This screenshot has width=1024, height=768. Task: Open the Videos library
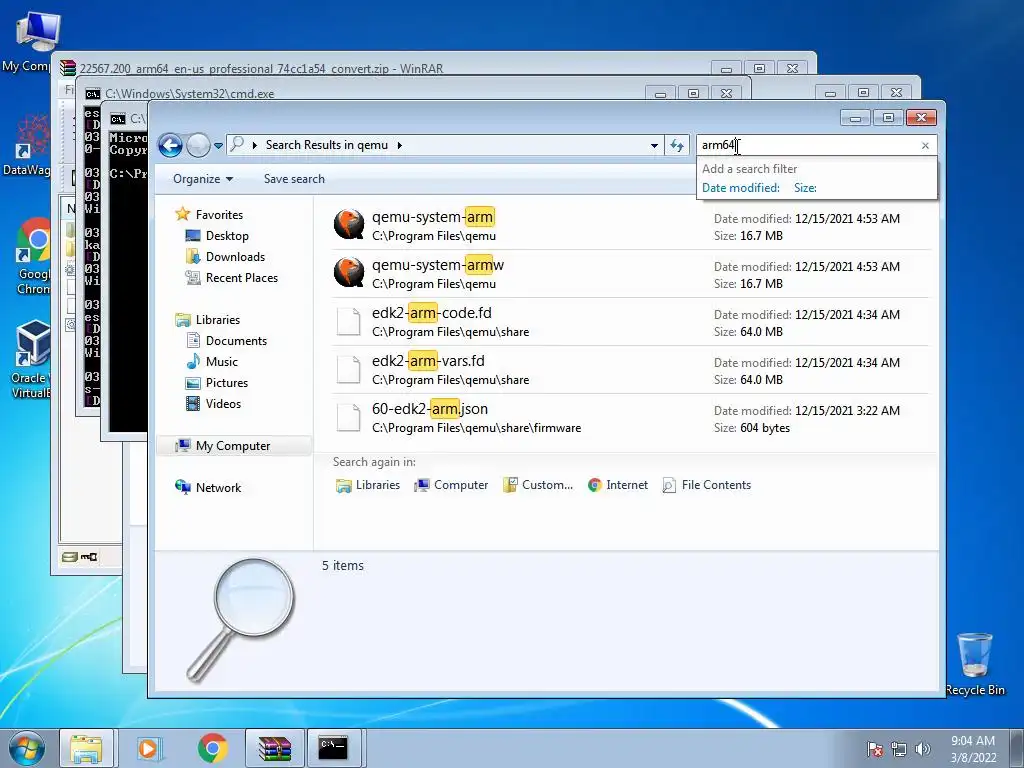click(223, 404)
